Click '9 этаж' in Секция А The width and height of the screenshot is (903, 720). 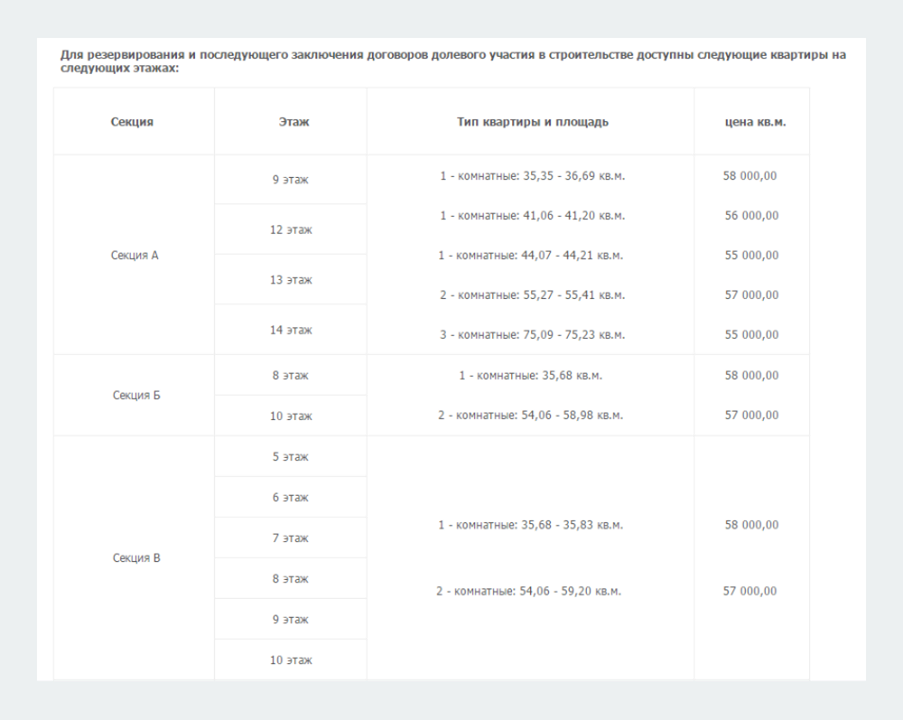(x=290, y=180)
